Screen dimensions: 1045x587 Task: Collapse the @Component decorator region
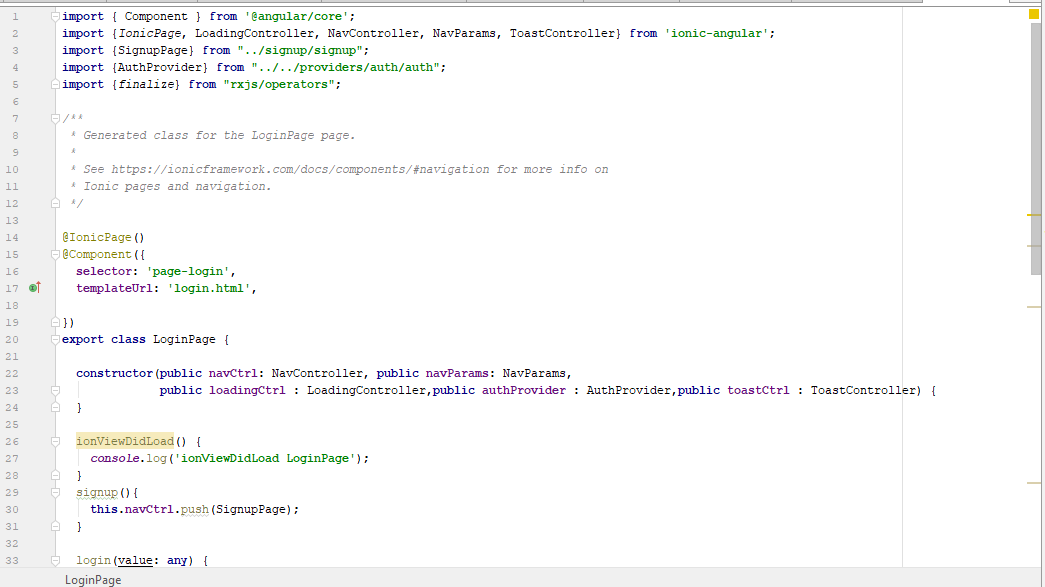57,254
